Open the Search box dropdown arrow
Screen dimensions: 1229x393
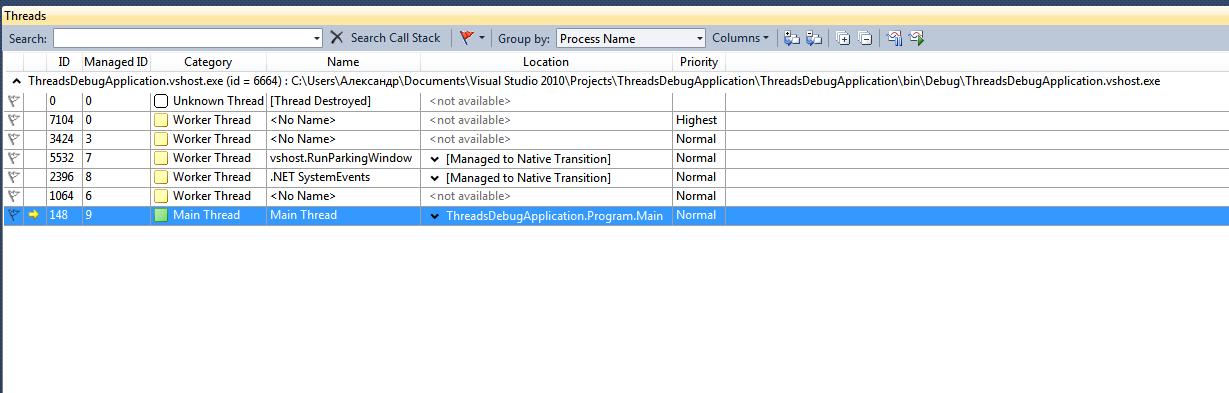317,38
